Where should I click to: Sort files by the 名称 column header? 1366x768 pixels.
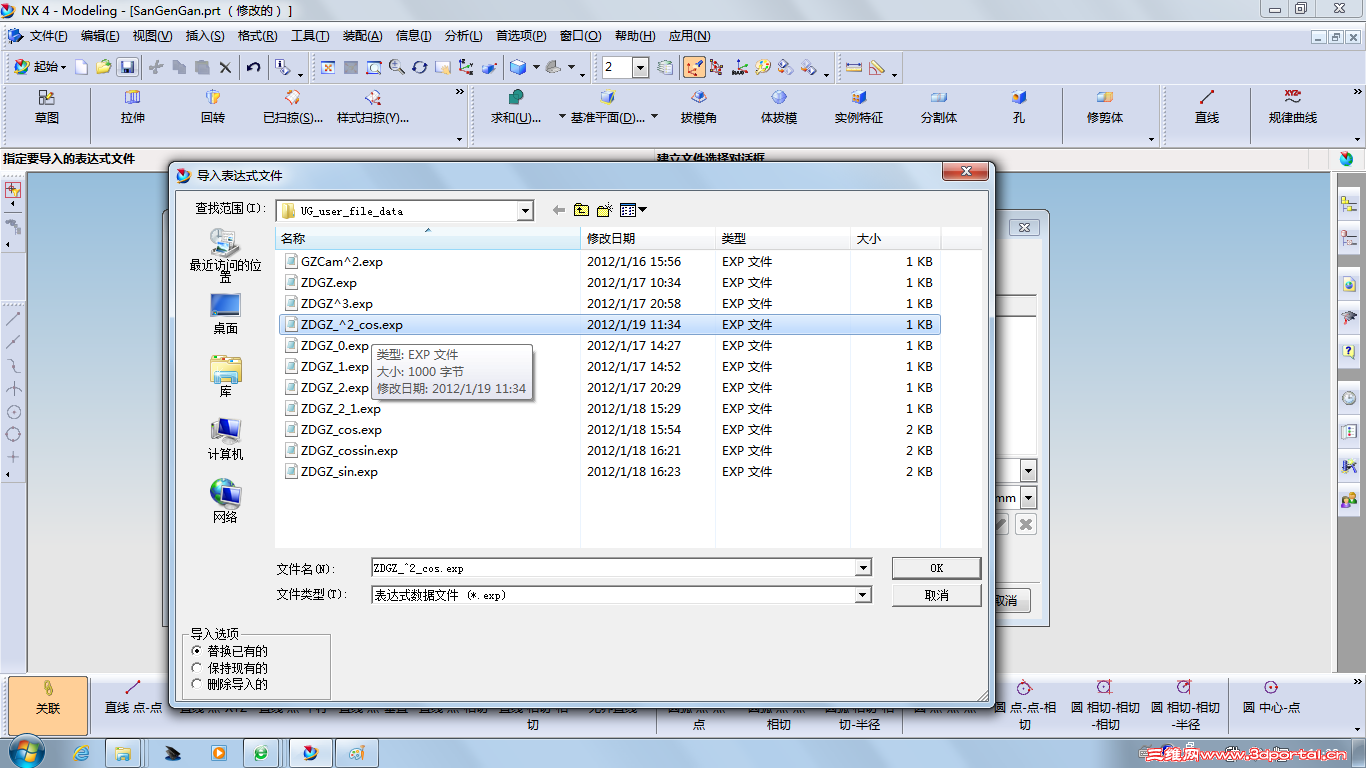click(428, 238)
